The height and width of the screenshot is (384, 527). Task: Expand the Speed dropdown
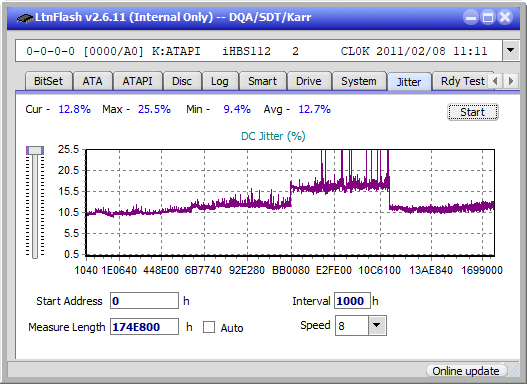pos(377,325)
